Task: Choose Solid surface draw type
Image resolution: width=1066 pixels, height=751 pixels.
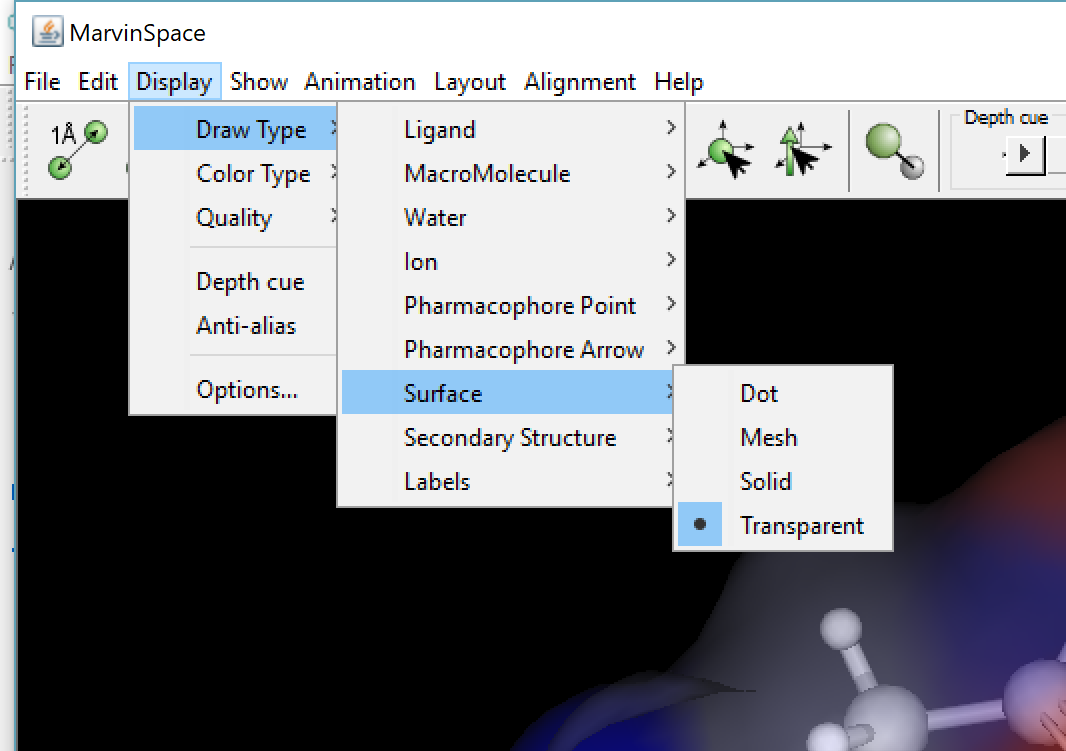Action: 765,482
